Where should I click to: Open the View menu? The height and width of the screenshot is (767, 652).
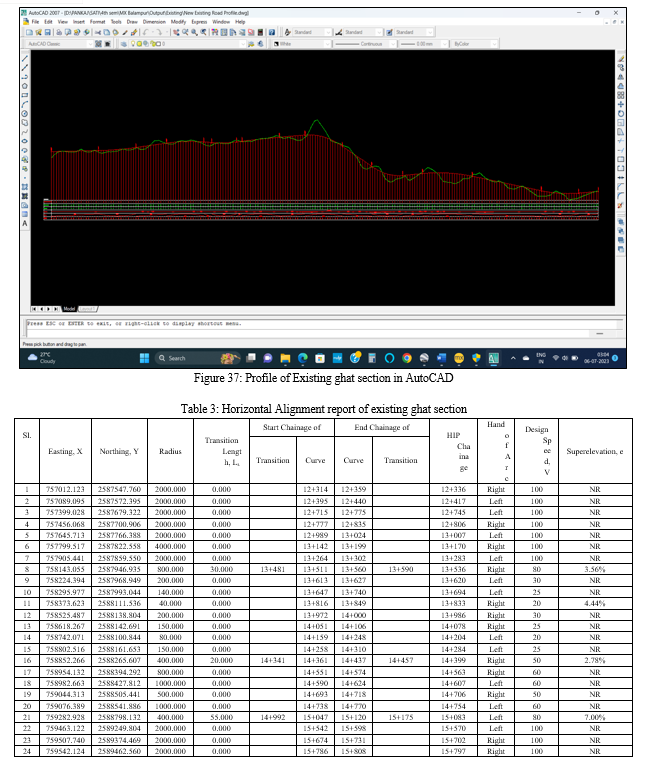63,22
